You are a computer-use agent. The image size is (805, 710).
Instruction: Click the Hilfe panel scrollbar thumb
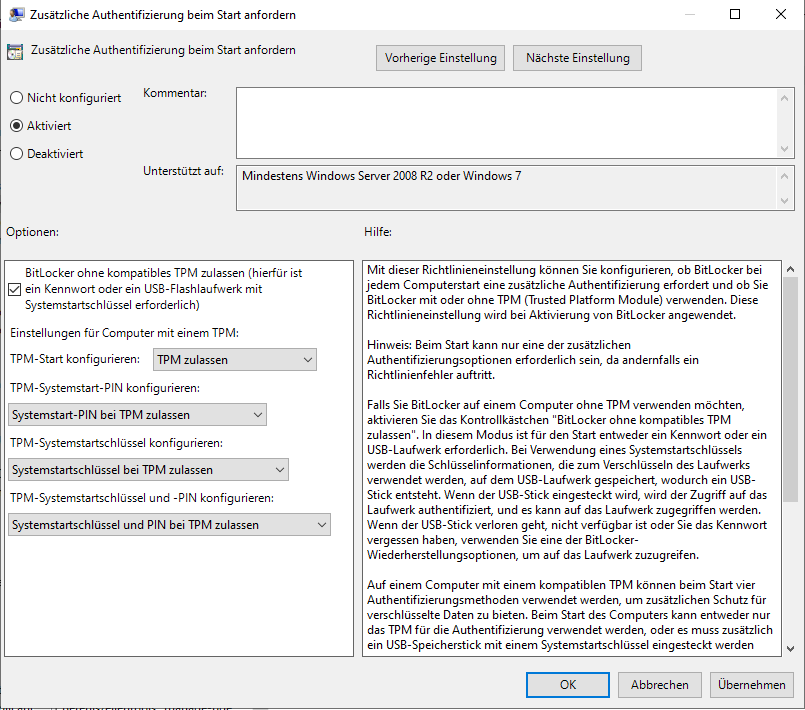790,390
